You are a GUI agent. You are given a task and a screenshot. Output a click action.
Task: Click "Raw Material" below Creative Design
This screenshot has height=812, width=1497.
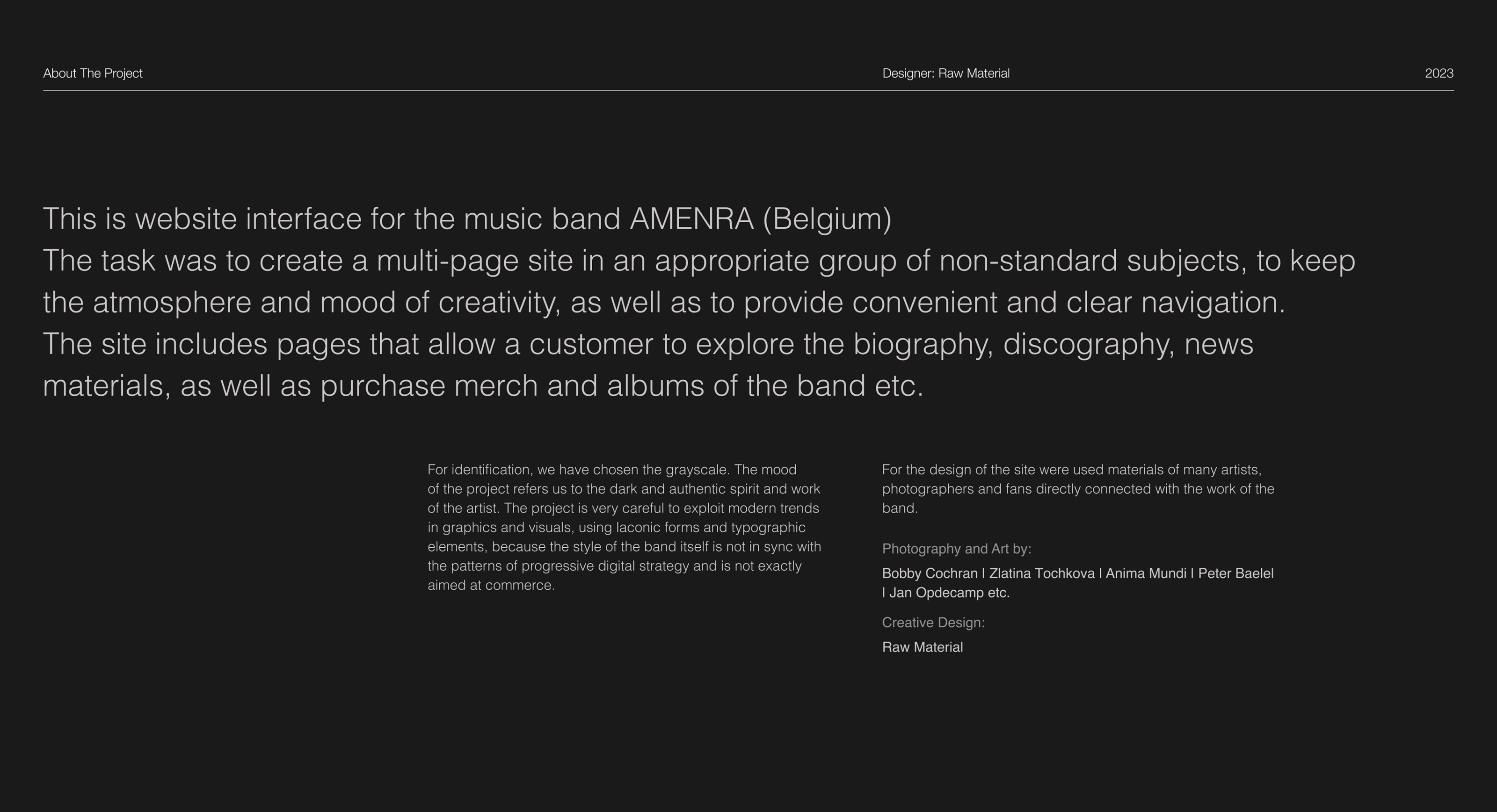point(922,647)
